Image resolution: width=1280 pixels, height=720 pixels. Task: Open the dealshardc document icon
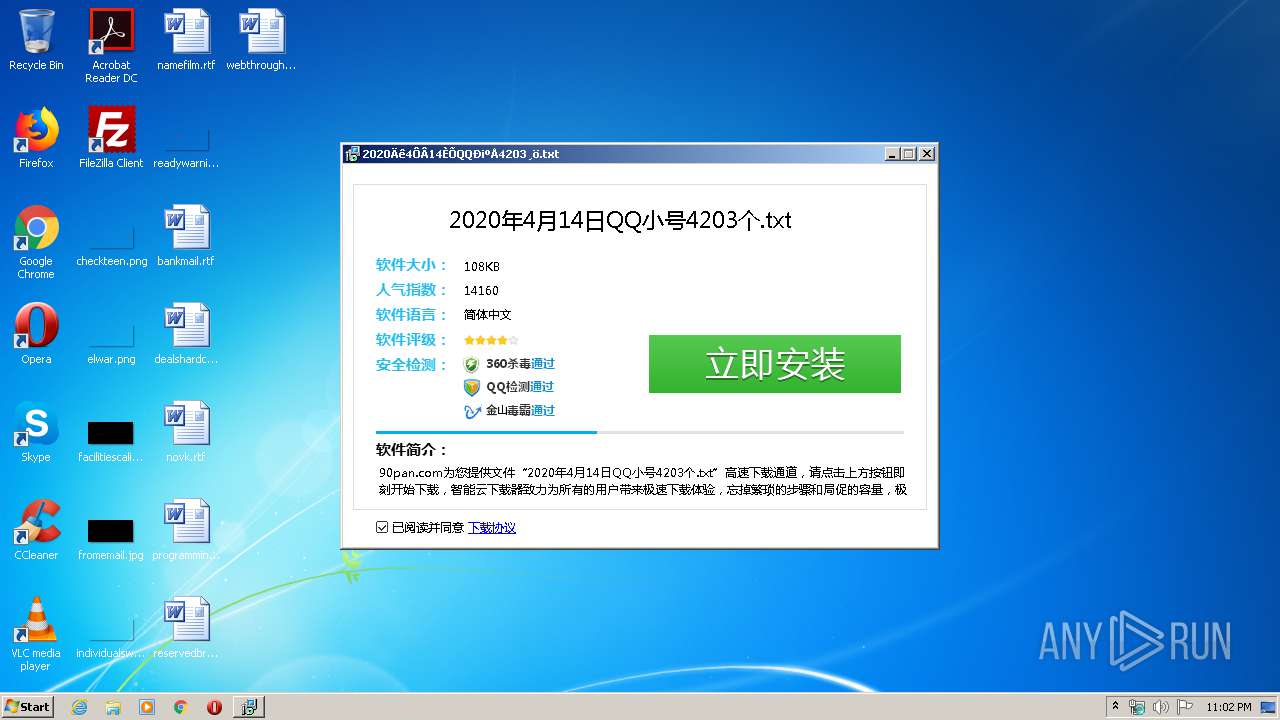tap(186, 334)
